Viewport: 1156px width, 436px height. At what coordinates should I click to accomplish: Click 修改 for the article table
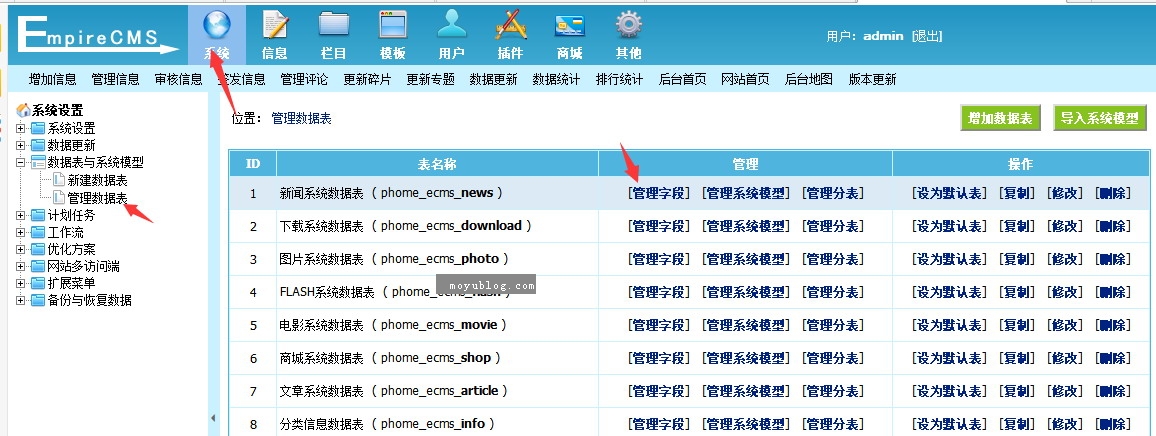click(x=1065, y=390)
